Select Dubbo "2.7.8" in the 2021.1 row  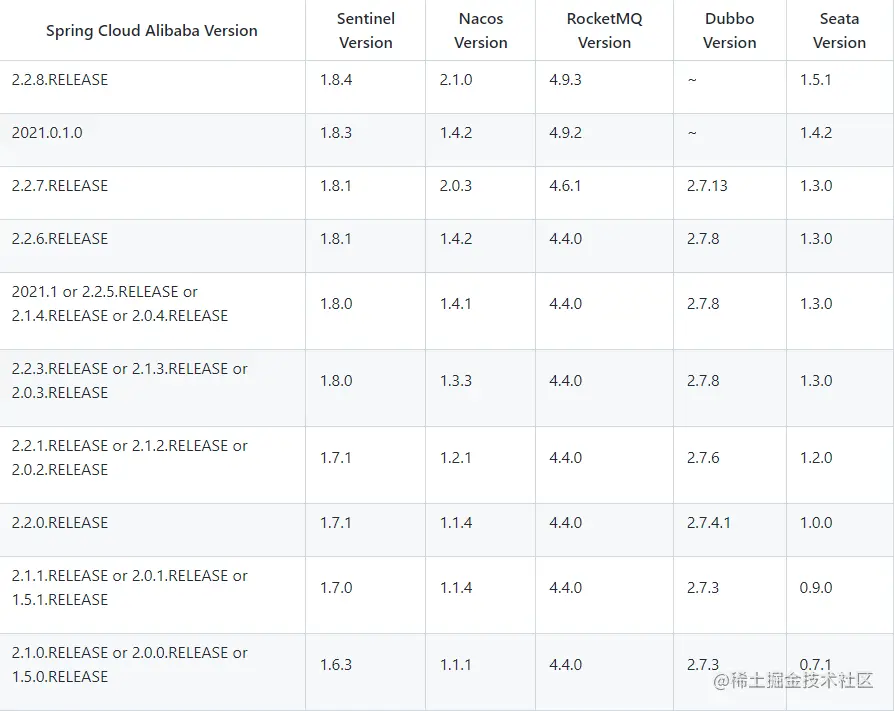(x=703, y=304)
